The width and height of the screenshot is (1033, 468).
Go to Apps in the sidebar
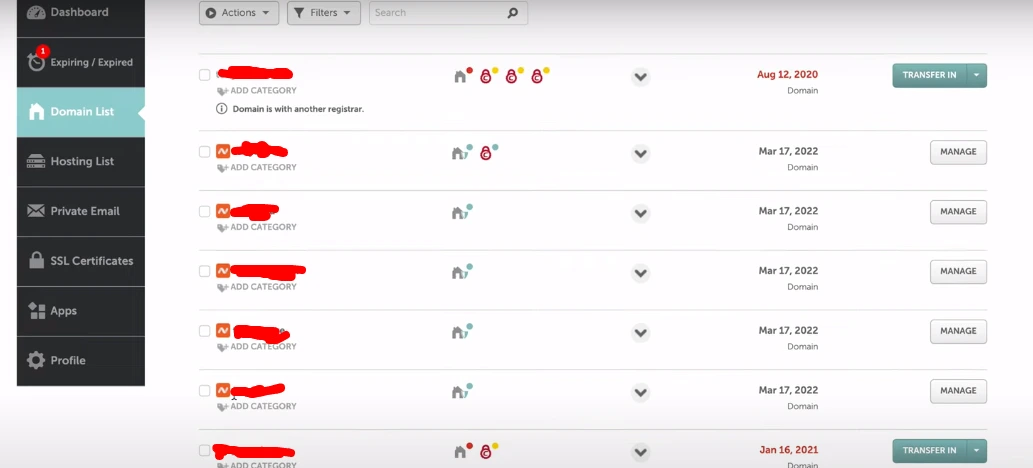80,311
